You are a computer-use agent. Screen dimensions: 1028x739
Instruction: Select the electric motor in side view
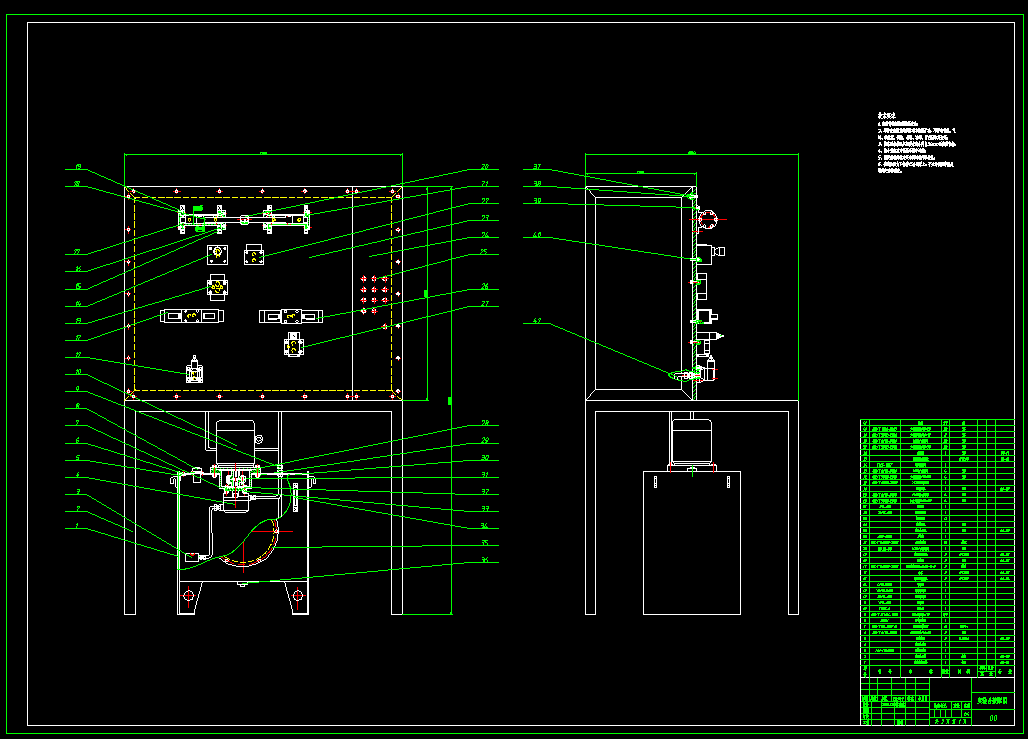[x=691, y=443]
